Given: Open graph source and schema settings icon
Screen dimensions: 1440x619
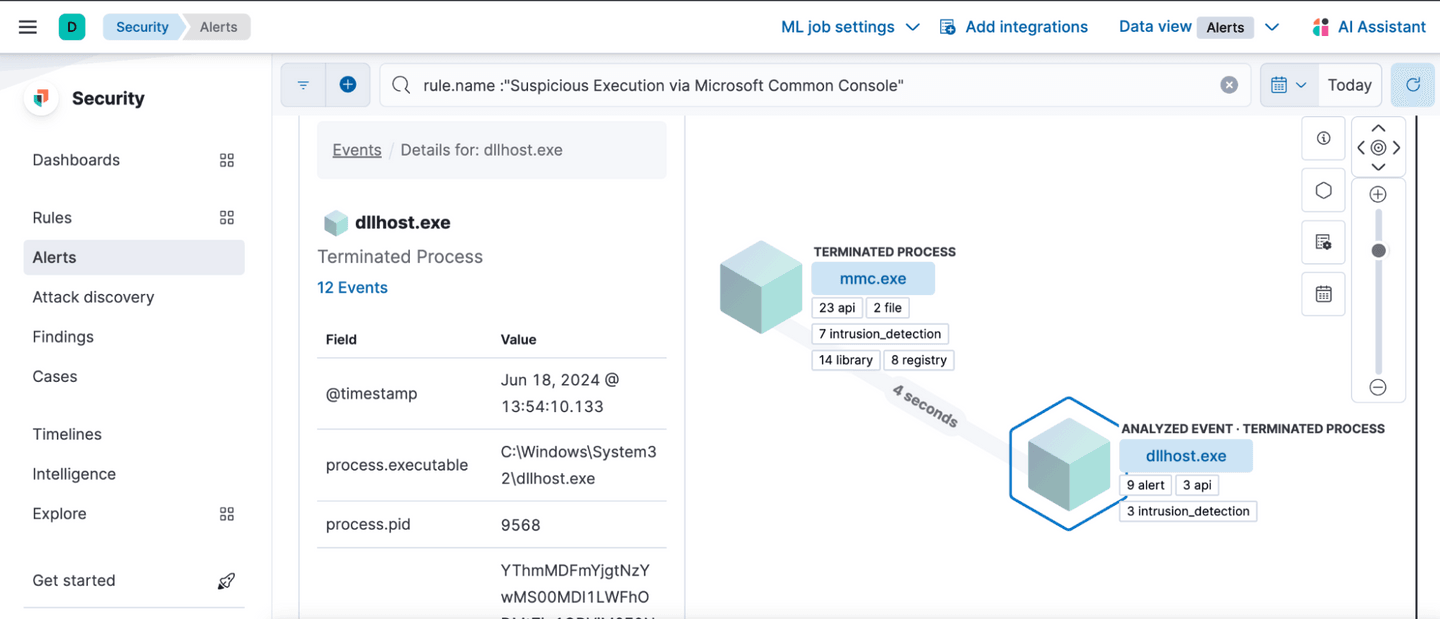Looking at the screenshot, I should pyautogui.click(x=1323, y=242).
